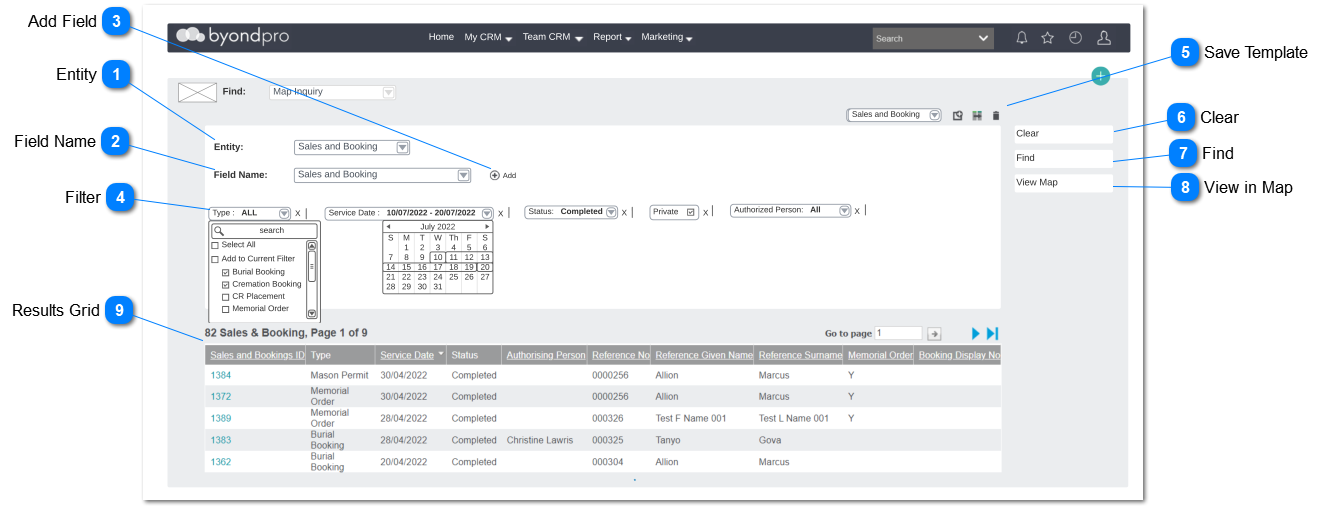This screenshot has height=509, width=1324.
Task: Check Add to Current Filter
Action: (215, 259)
